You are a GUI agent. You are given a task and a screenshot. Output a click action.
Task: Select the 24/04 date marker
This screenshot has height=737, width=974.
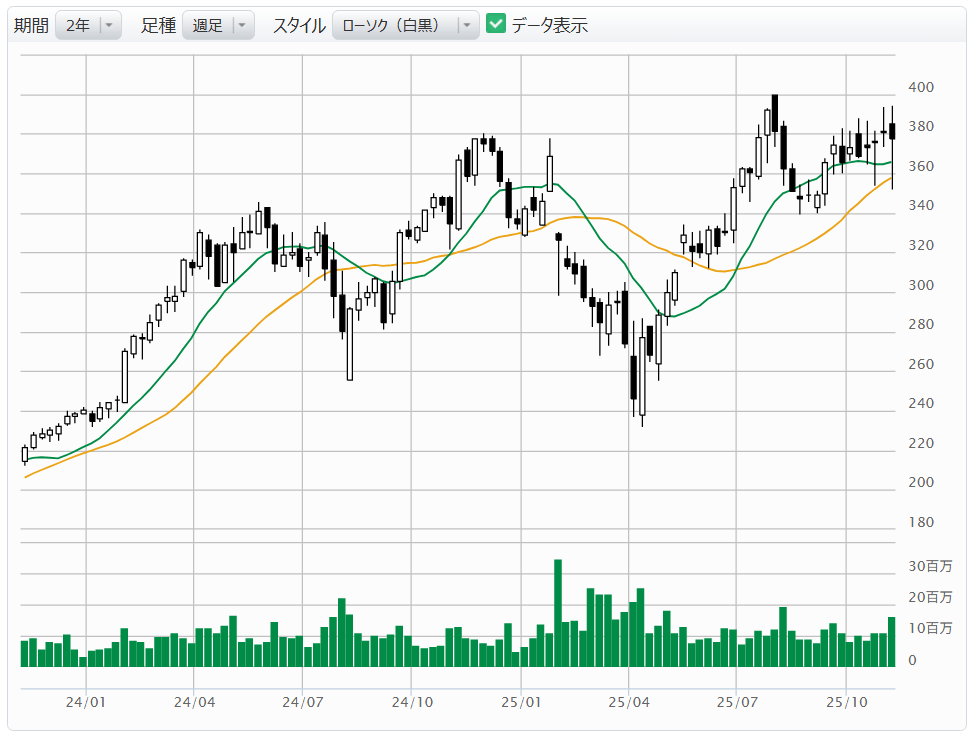pos(194,702)
